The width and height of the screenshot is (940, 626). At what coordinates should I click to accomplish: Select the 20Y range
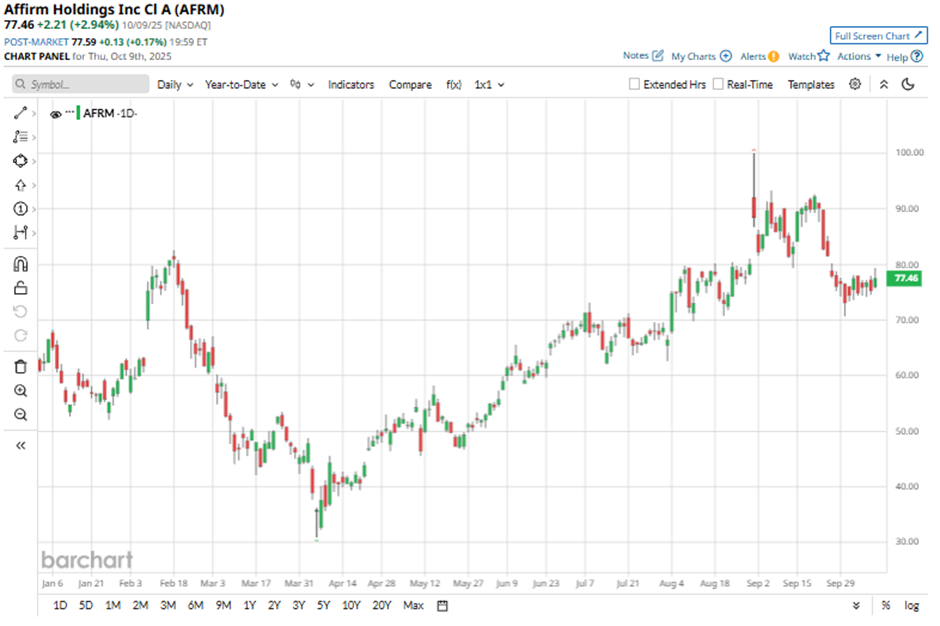[382, 605]
